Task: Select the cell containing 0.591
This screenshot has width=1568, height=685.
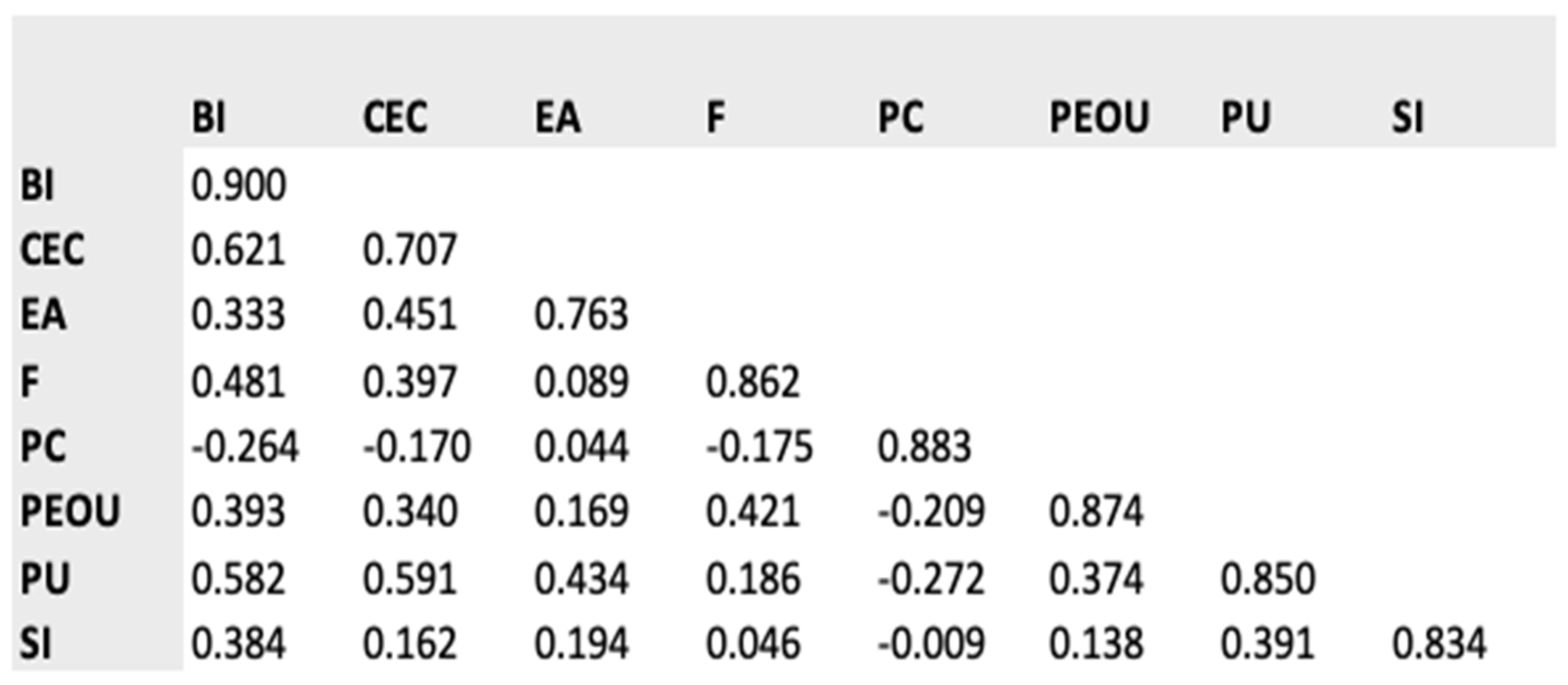Action: click(410, 578)
